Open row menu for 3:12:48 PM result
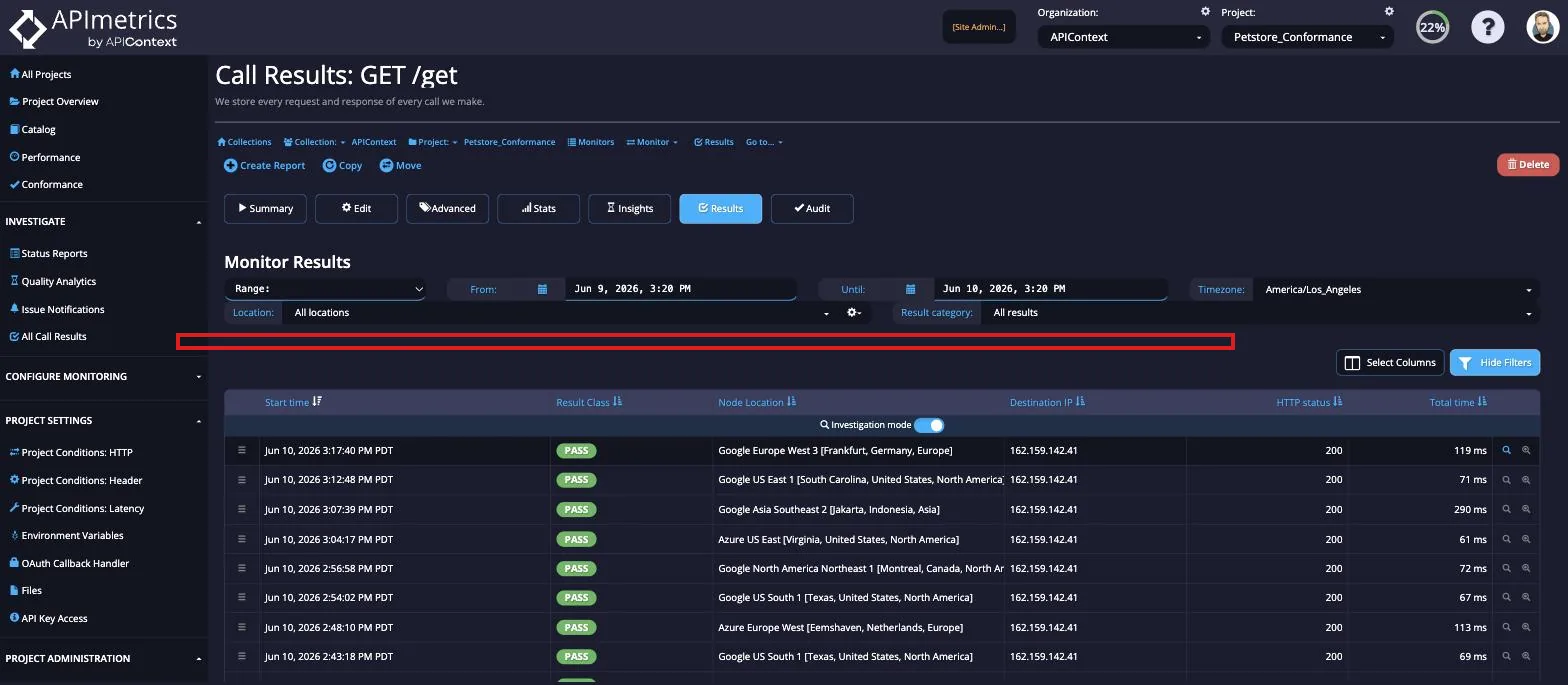The width and height of the screenshot is (1568, 685). tap(241, 479)
